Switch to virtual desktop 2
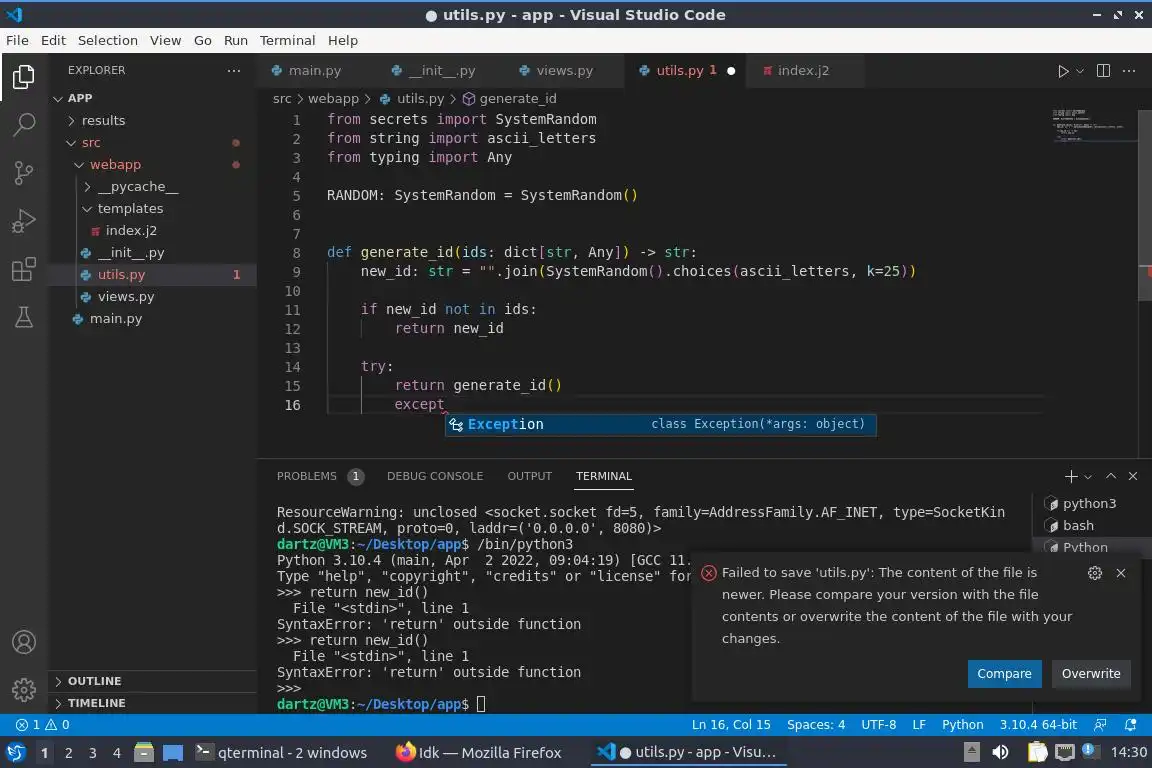1152x768 pixels. coord(68,753)
